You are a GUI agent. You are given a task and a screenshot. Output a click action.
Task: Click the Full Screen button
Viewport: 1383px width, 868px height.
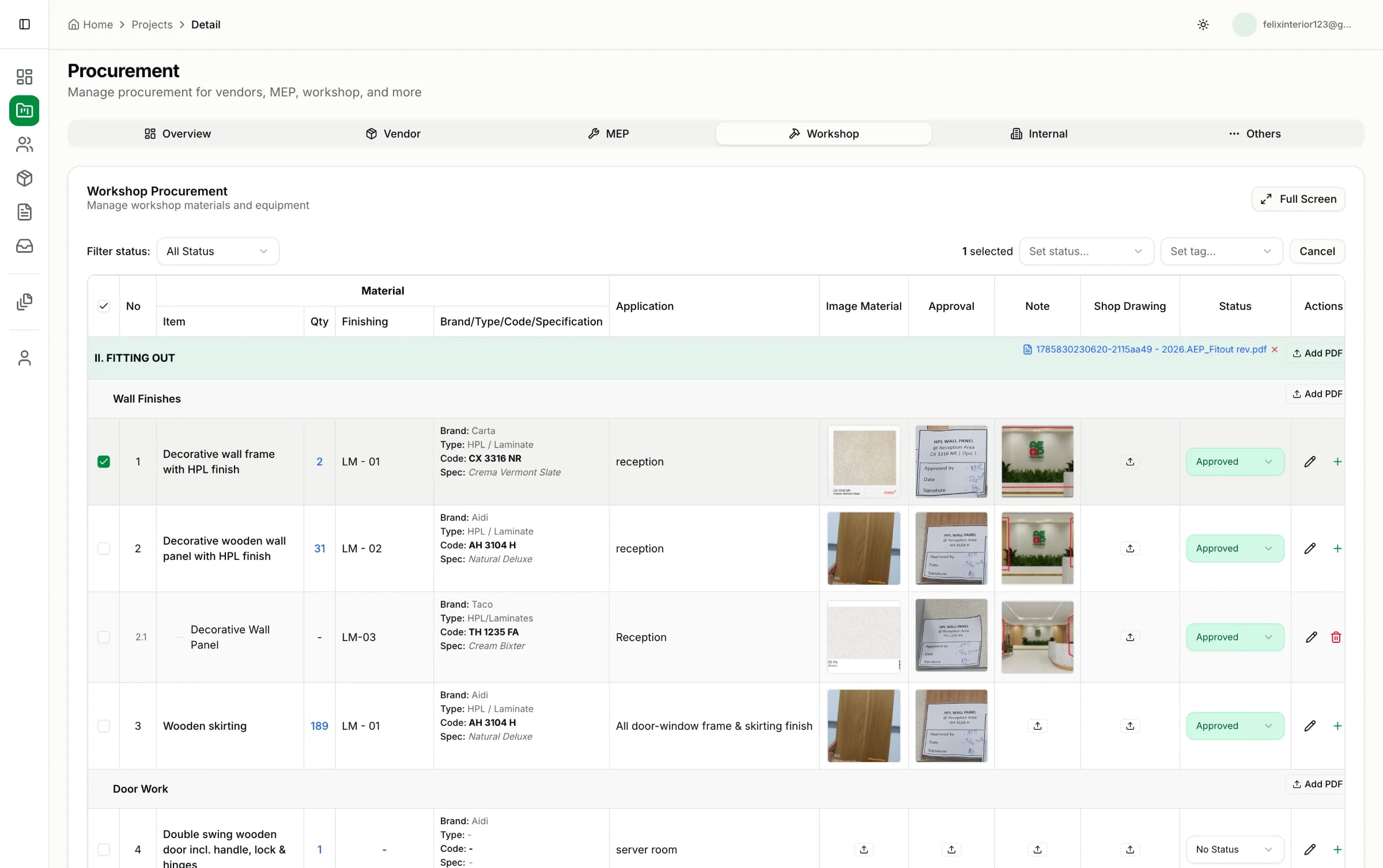tap(1298, 199)
